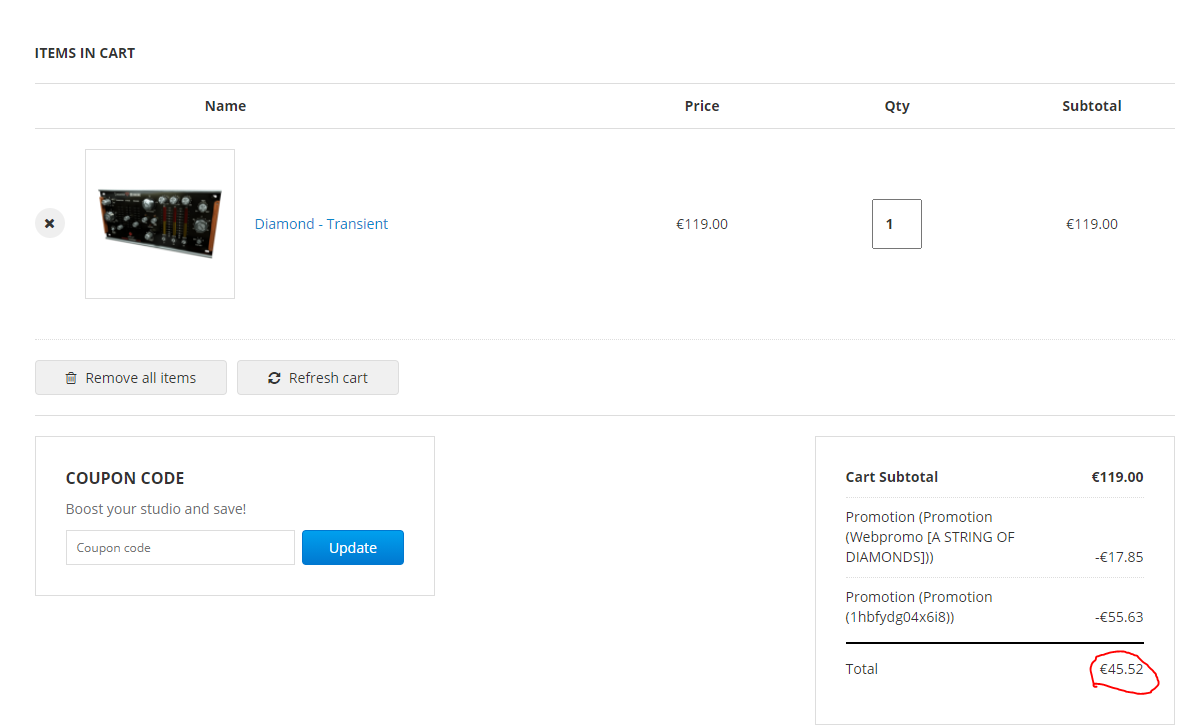Click the row subtotal €119.00 under Subtotal

tap(1092, 224)
